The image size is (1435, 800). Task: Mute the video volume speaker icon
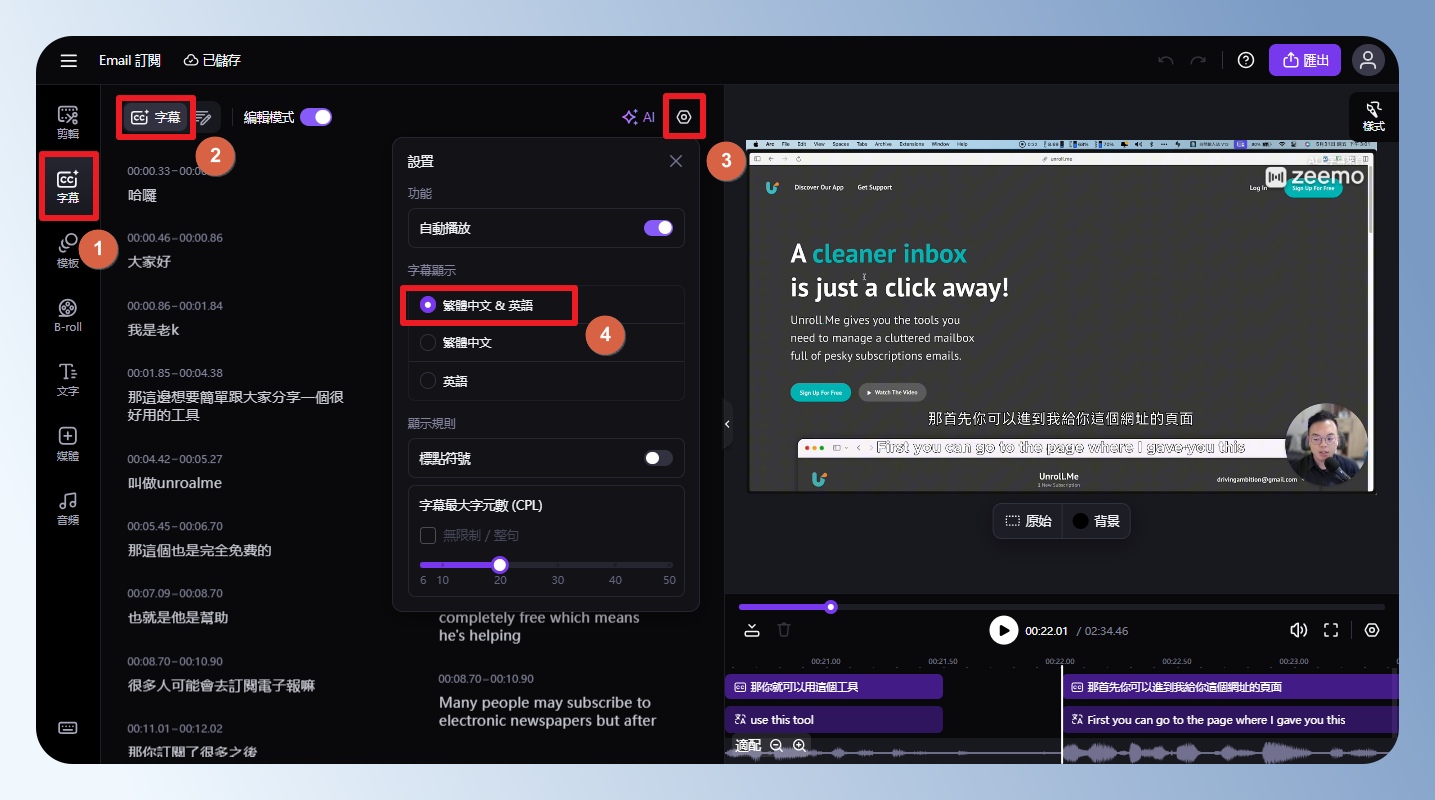1298,630
